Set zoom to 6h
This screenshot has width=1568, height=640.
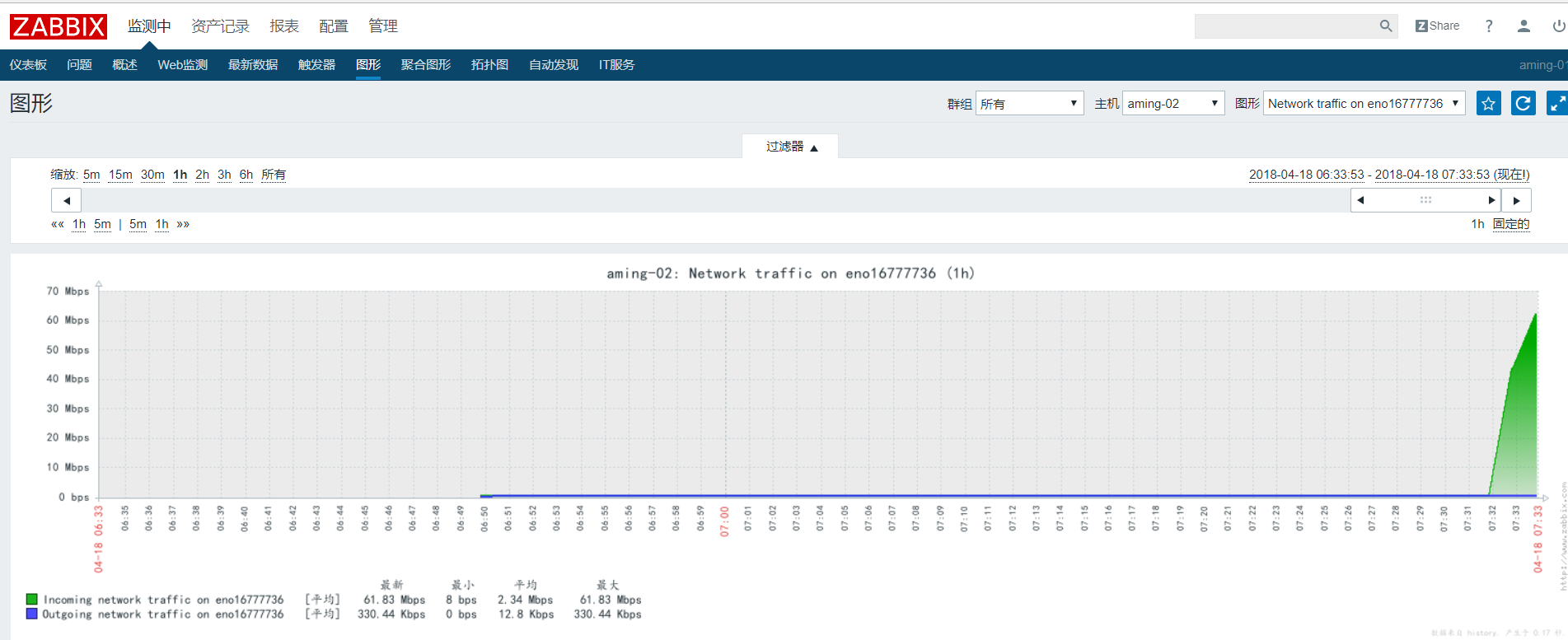pos(246,175)
